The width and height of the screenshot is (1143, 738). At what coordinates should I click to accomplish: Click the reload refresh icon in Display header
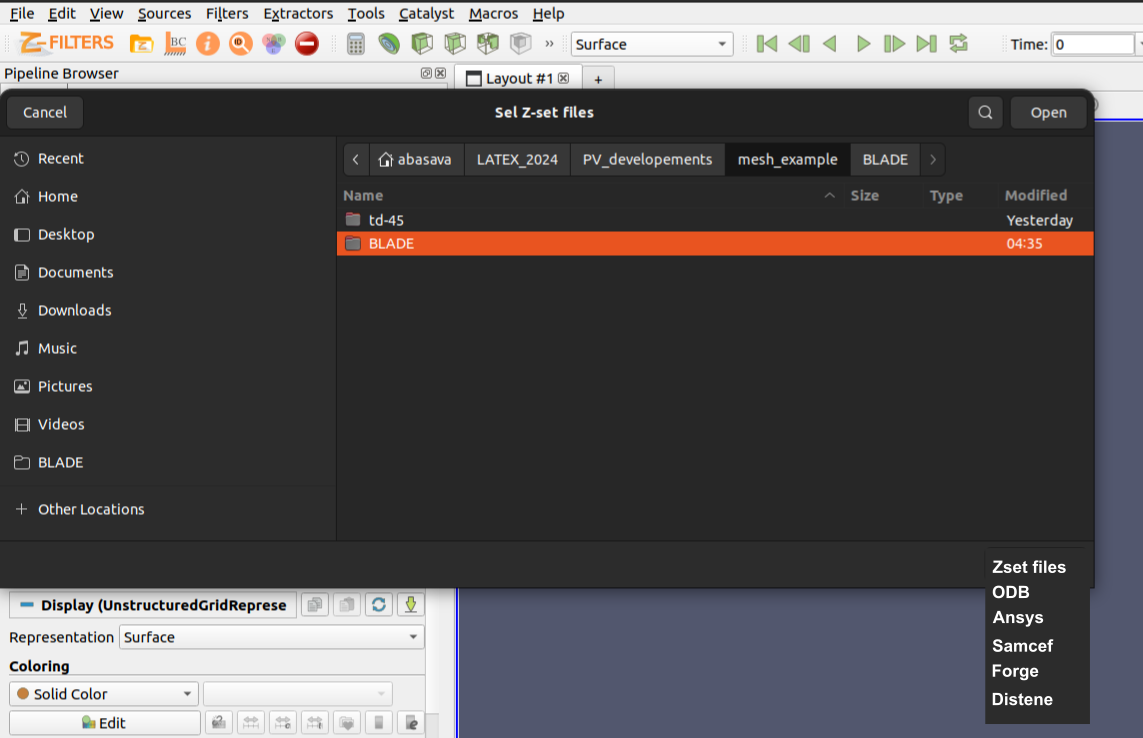pos(378,605)
